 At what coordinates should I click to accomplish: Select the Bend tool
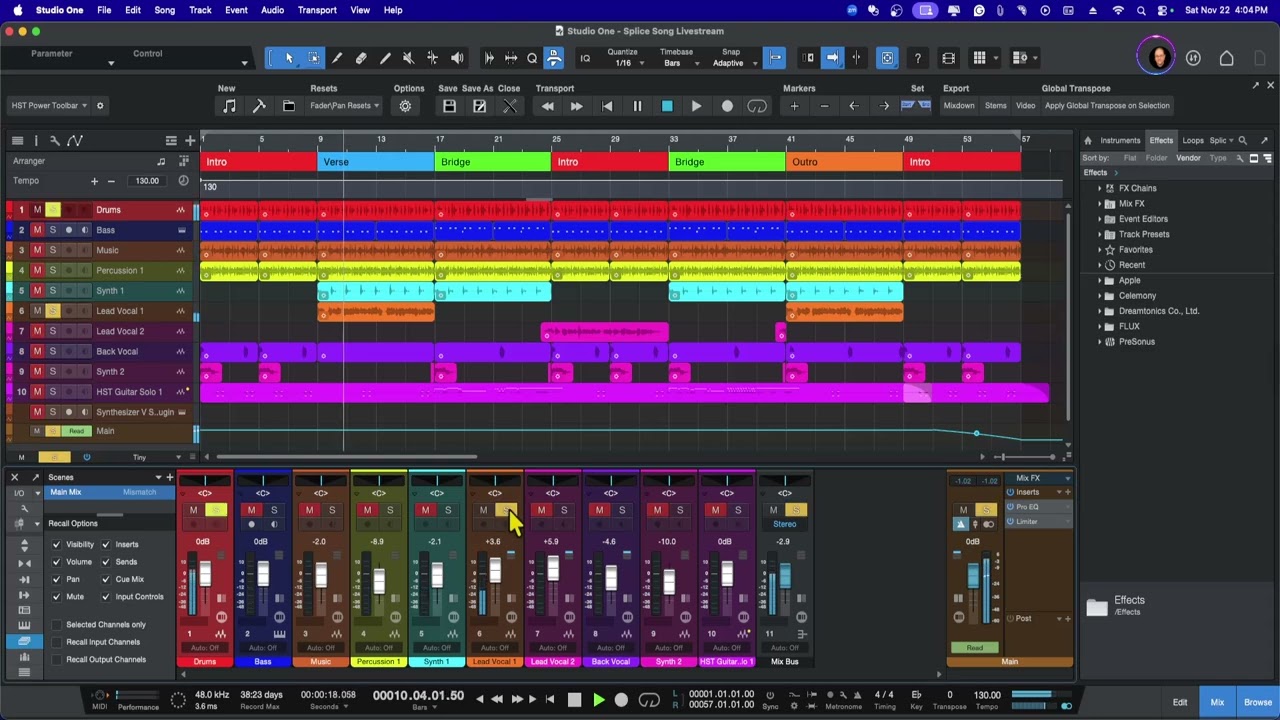coord(432,58)
